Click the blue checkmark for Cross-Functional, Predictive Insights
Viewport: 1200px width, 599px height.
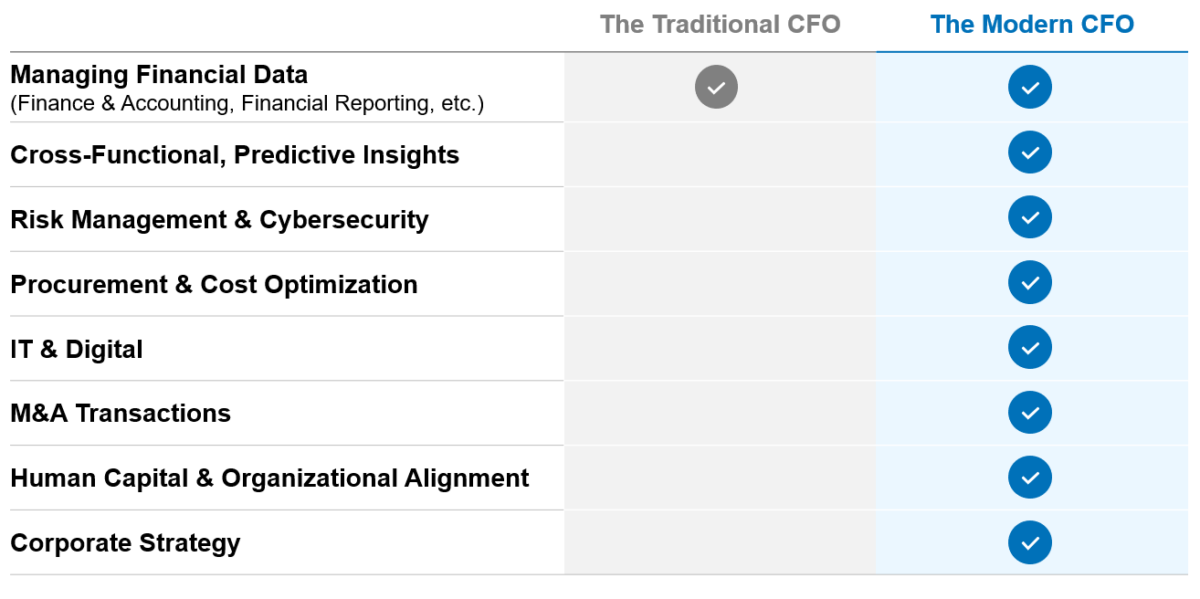1030,153
